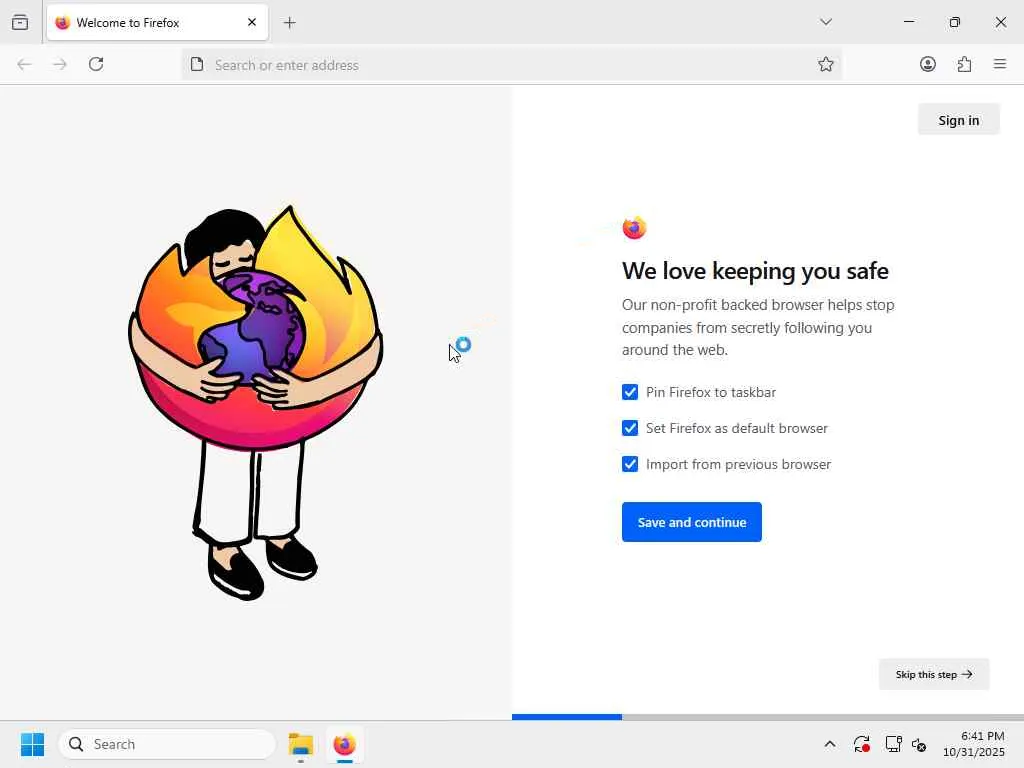Screen dimensions: 1024x768
Task: Open the application hamburger menu
Action: coord(1000,64)
